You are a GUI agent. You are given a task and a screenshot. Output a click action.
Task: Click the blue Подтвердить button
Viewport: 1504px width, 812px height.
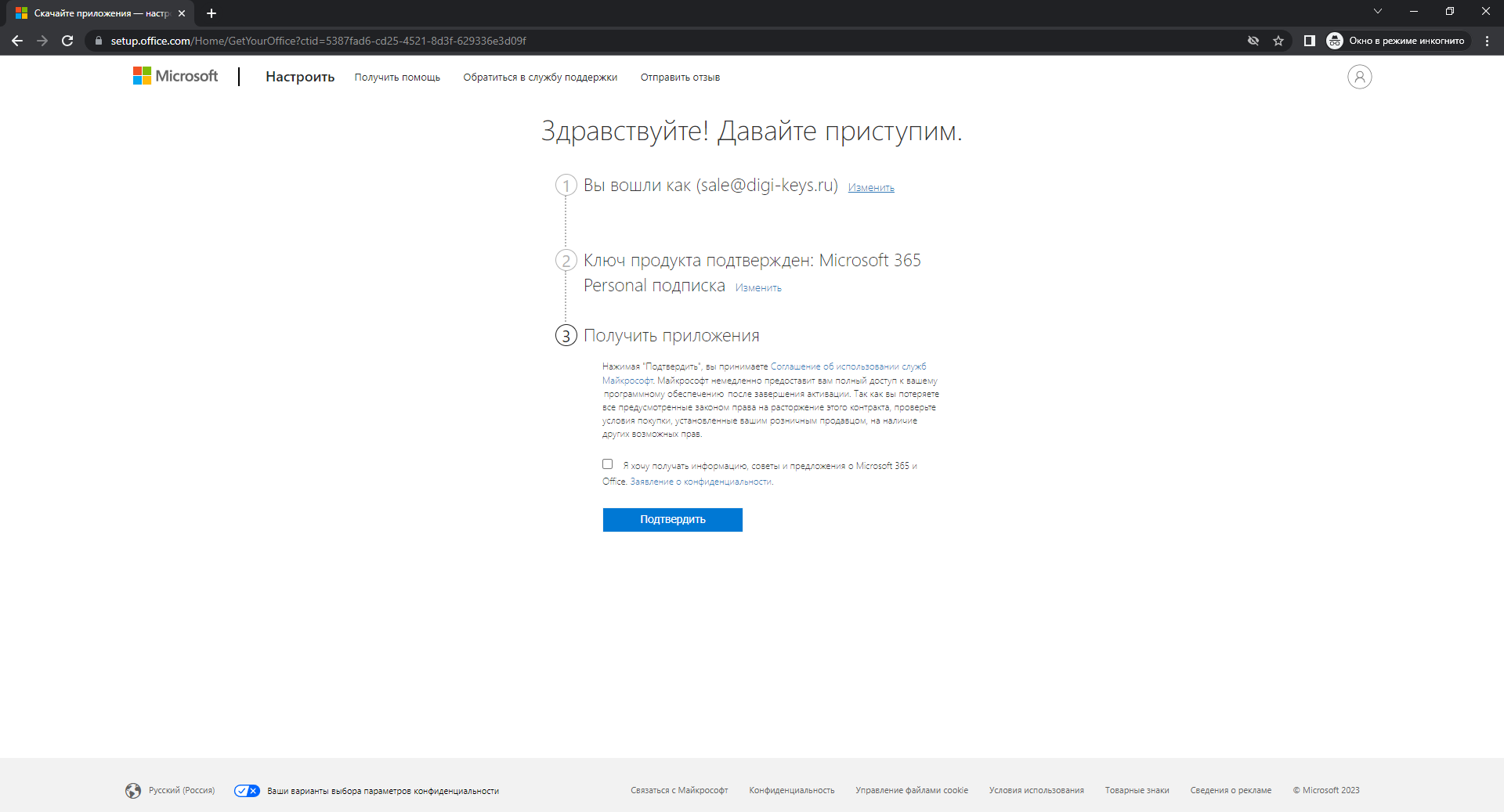[x=673, y=520]
